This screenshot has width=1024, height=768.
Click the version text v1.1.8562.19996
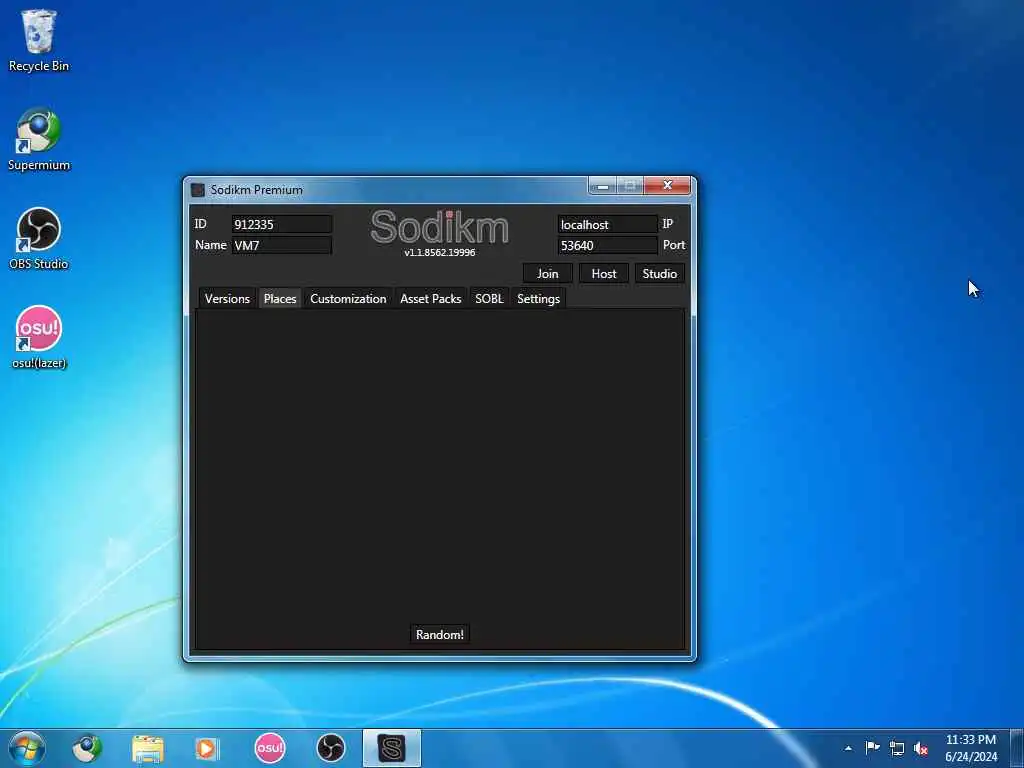tap(440, 252)
